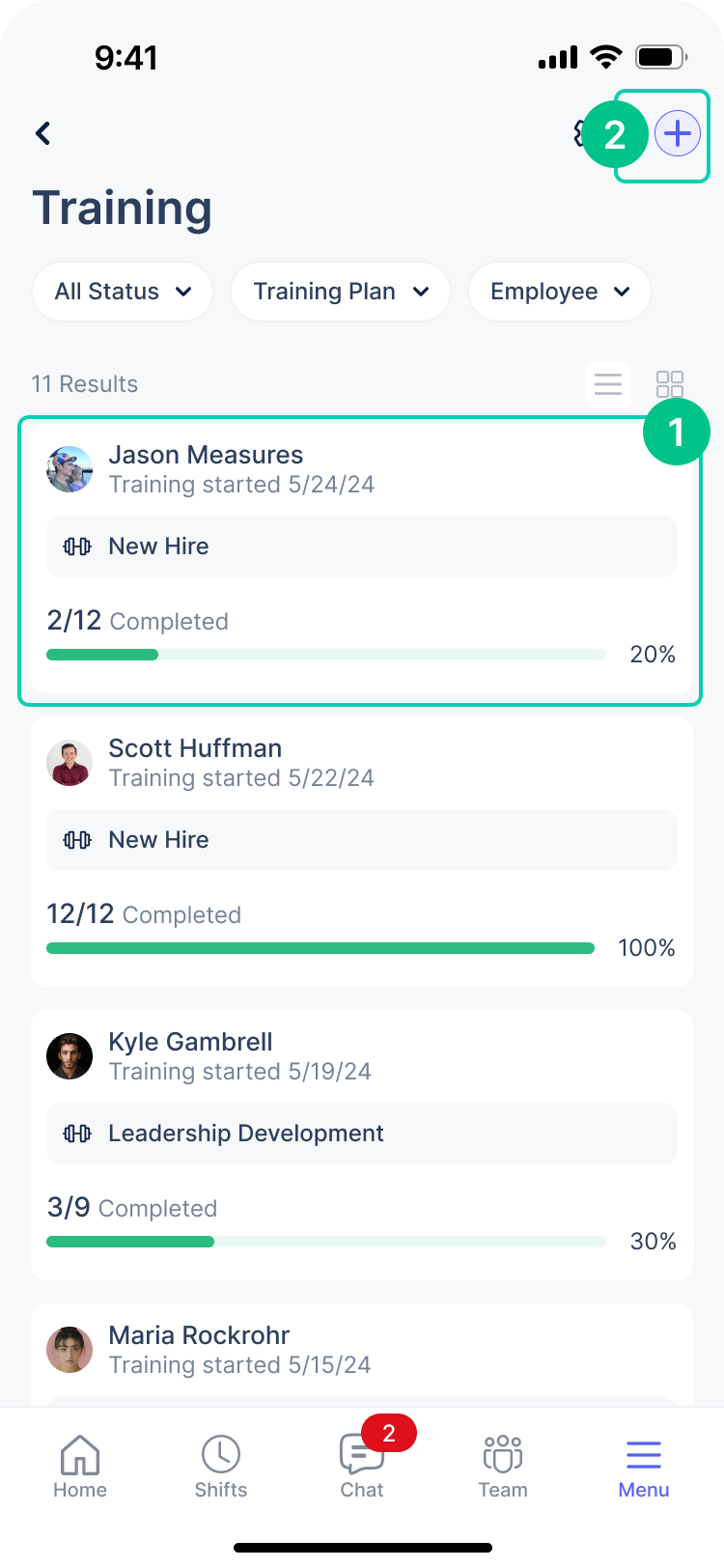Switch to list view layout
This screenshot has height=1568, width=724.
point(608,384)
